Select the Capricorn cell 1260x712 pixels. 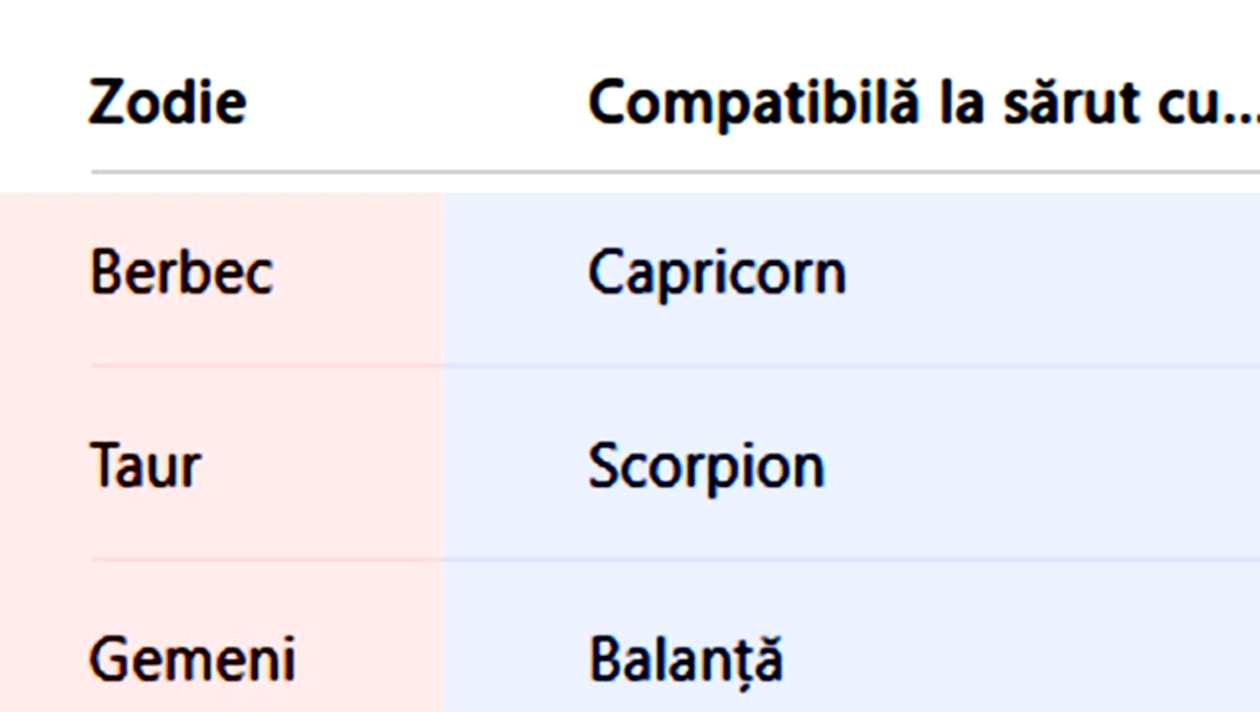click(x=716, y=273)
